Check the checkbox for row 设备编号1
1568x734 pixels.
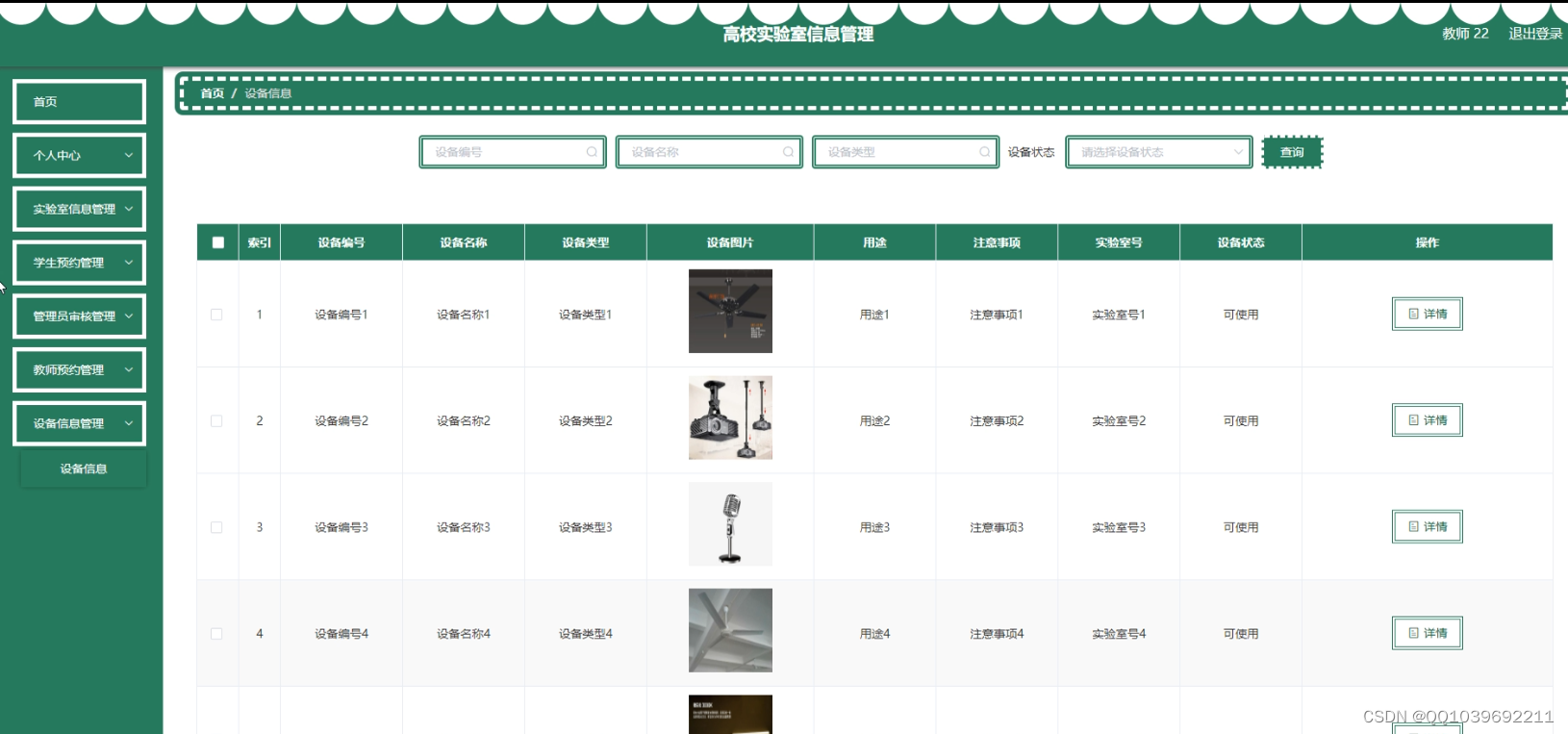[216, 315]
